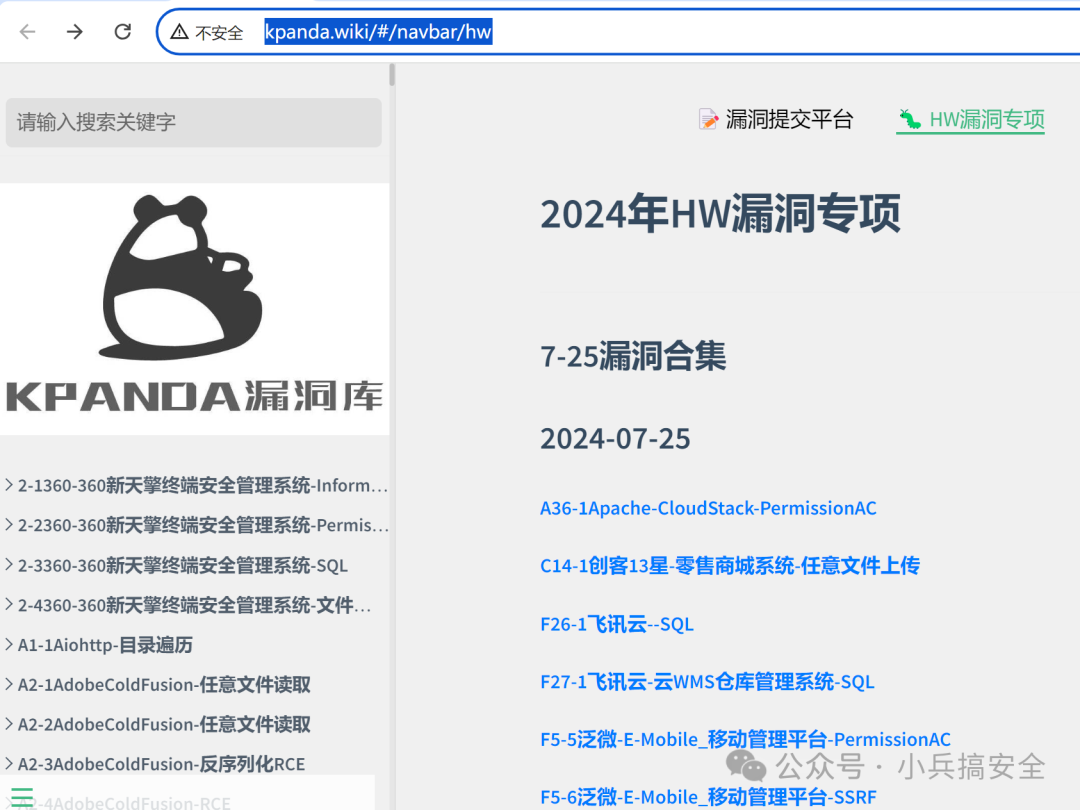
Task: Open F27-1飞讯云-云WMS仓库管理系统-SQL link
Action: 707,682
